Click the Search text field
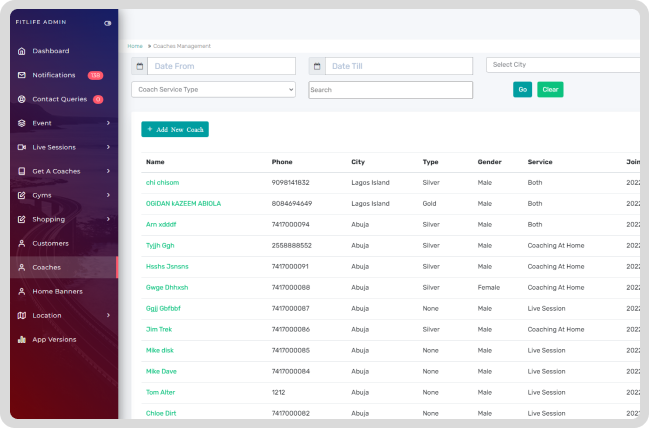 [390, 90]
